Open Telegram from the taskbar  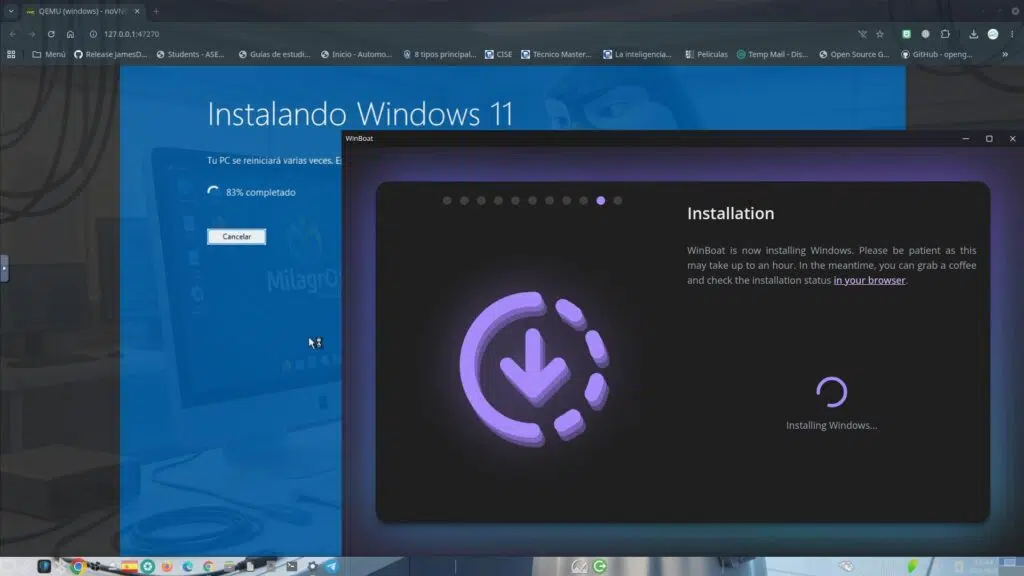[332, 566]
